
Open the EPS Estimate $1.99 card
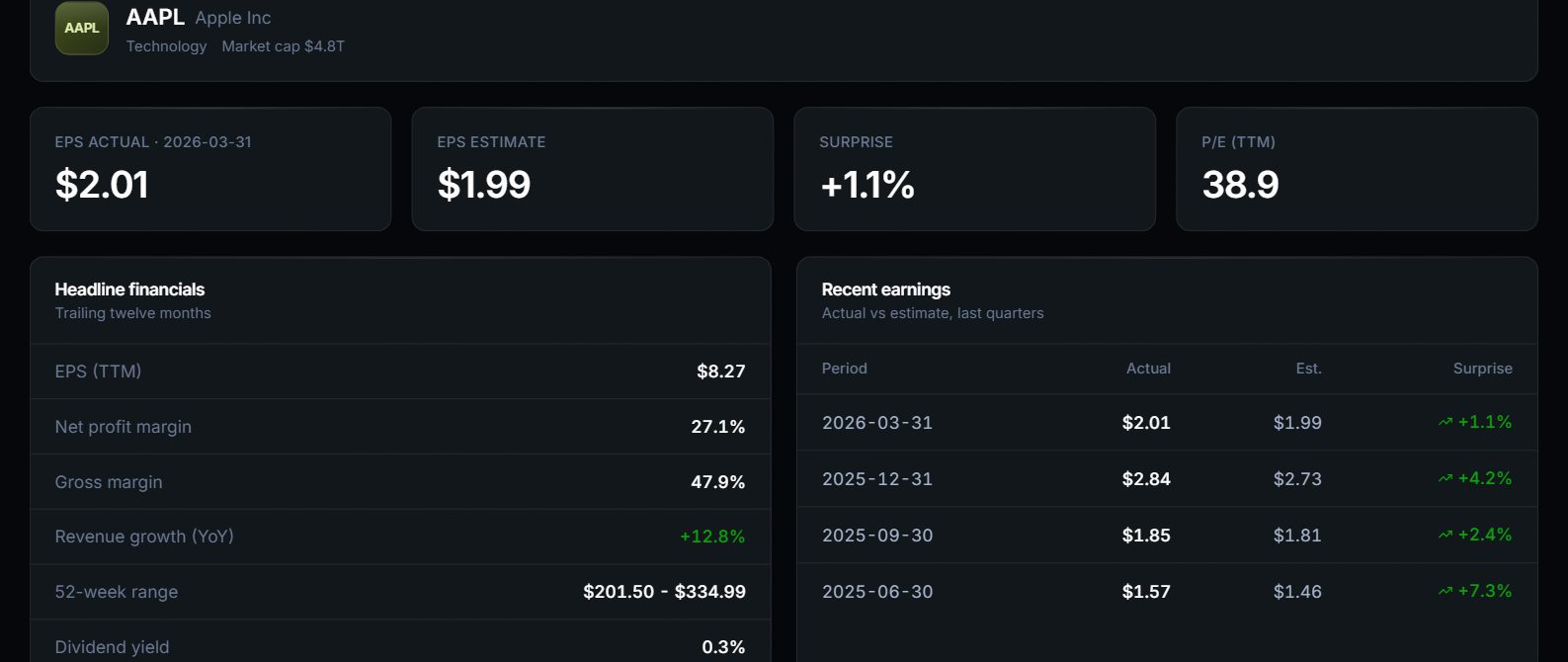tap(593, 169)
